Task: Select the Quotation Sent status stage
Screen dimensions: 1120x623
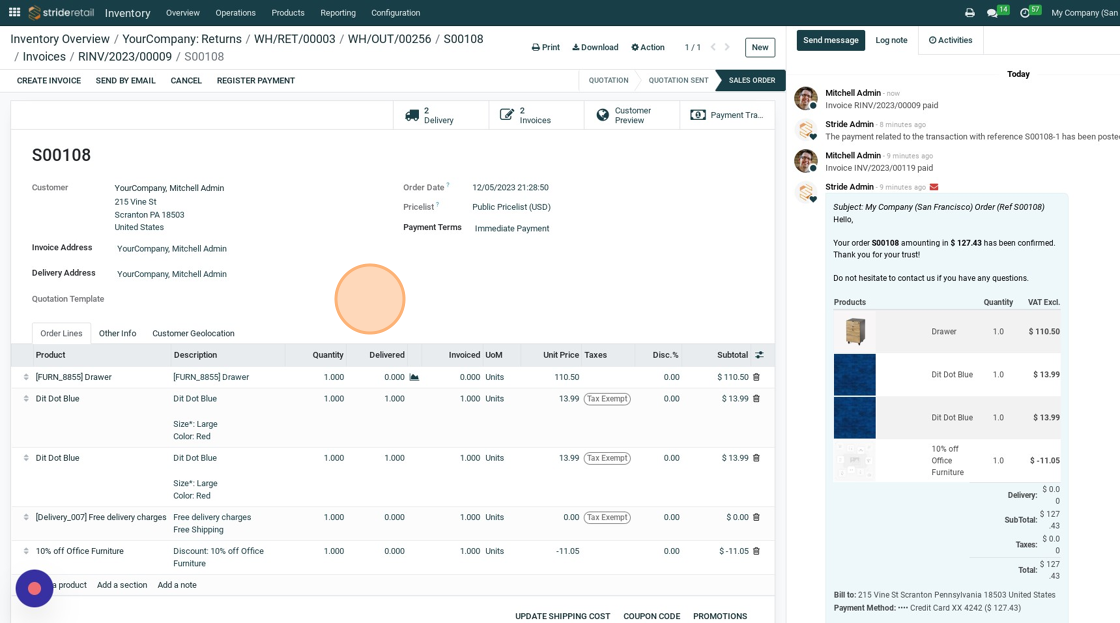Action: point(678,80)
